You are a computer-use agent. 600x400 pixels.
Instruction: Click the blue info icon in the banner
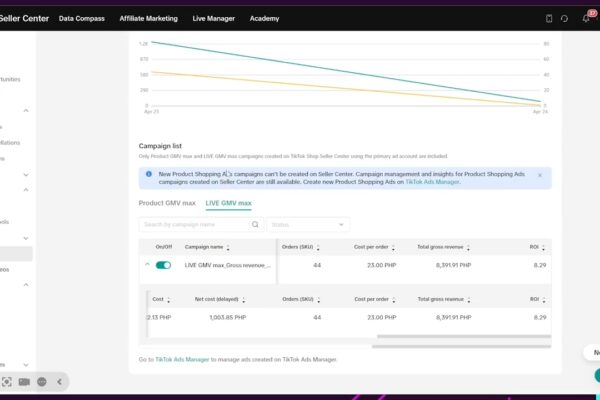[149, 174]
